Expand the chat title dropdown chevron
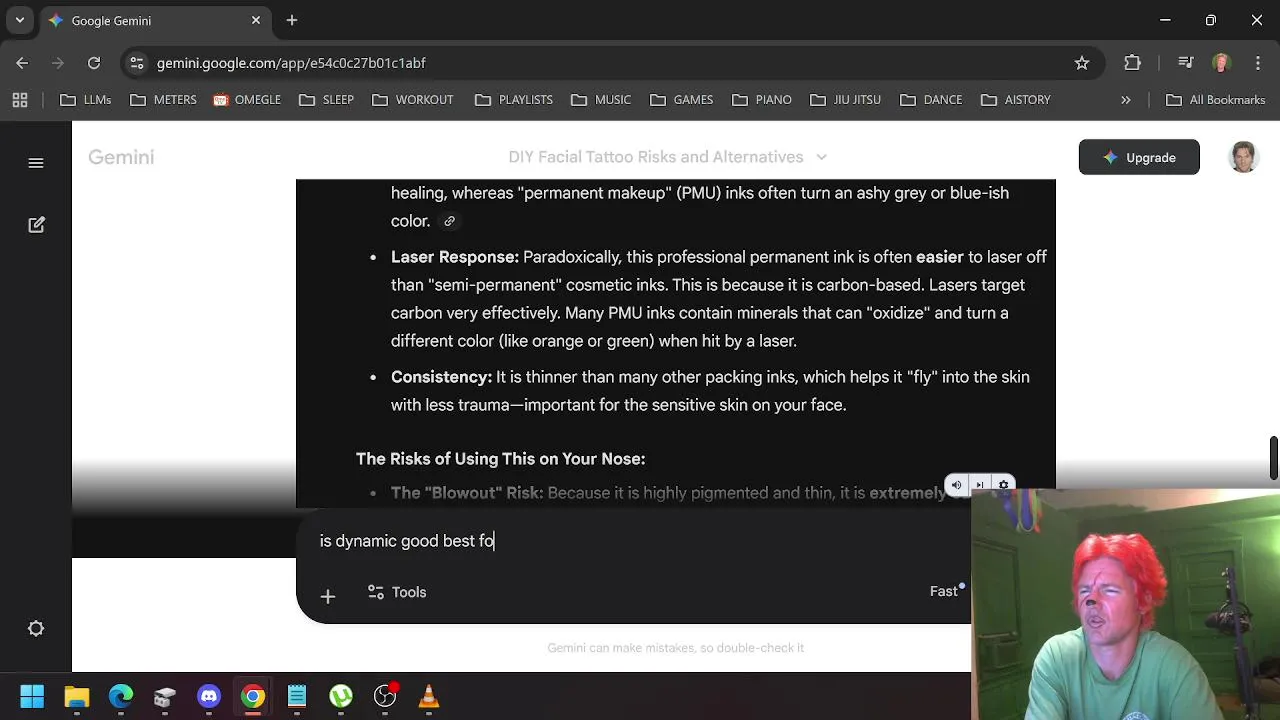This screenshot has width=1280, height=720. [x=821, y=157]
